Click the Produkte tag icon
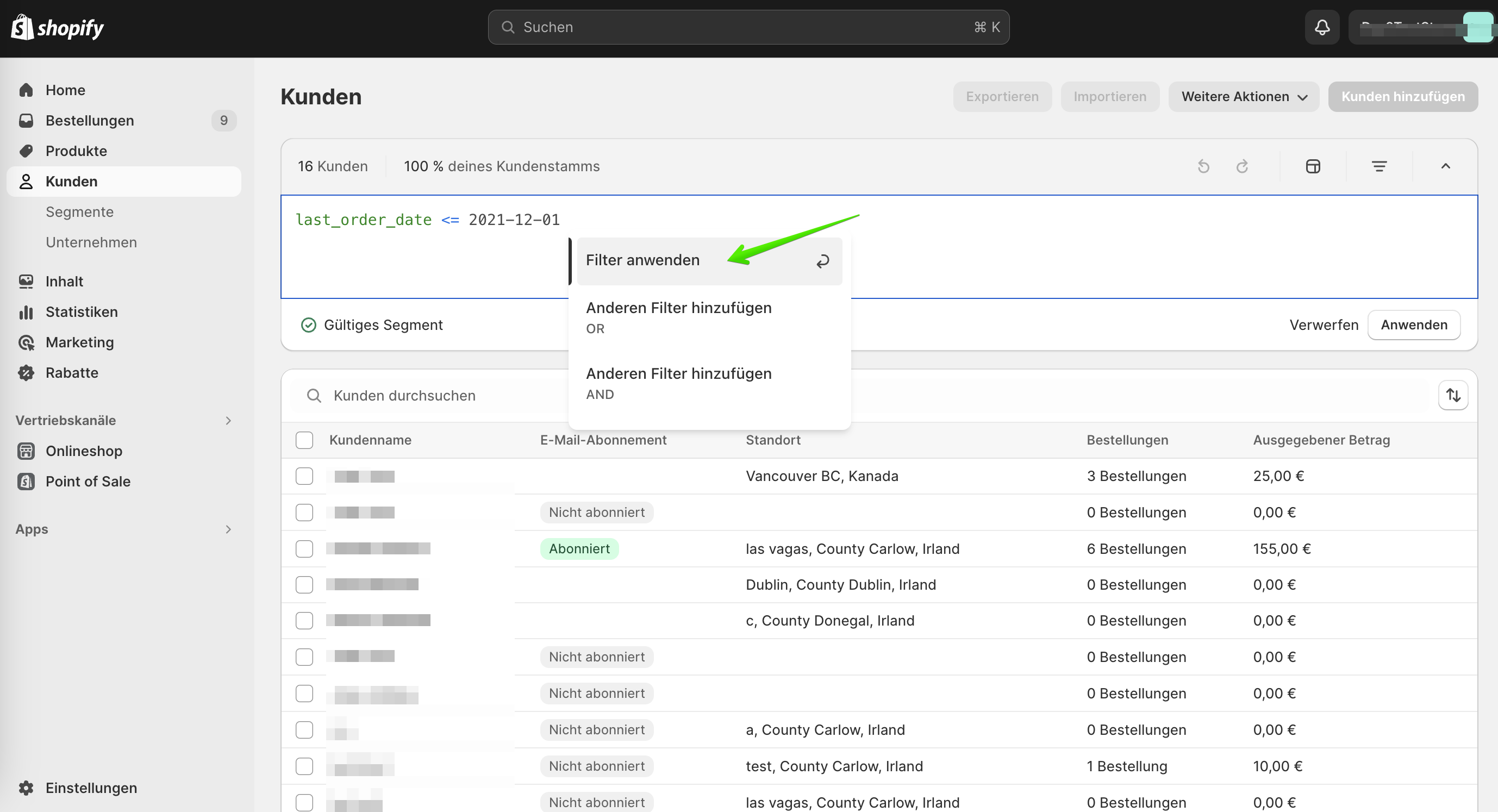1498x812 pixels. tap(26, 151)
